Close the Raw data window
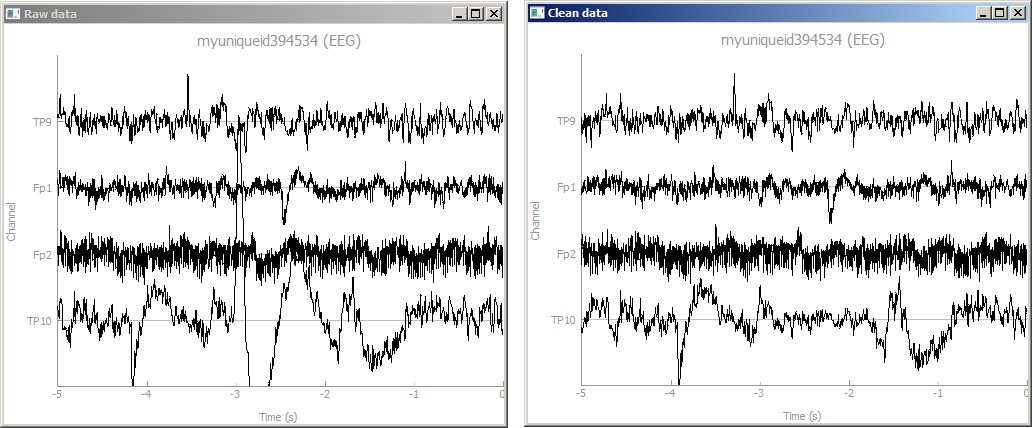The width and height of the screenshot is (1032, 428). (x=494, y=14)
